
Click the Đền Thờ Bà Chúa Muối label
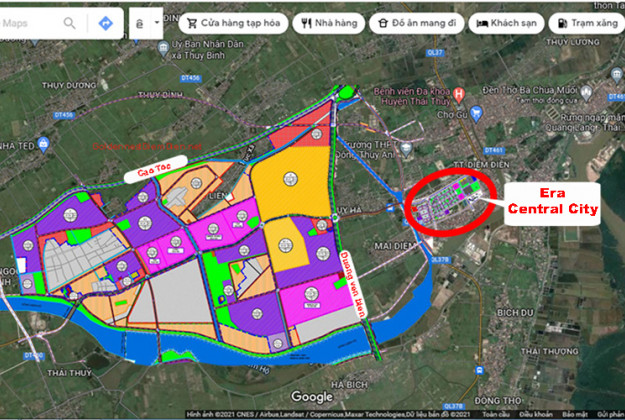pos(530,90)
